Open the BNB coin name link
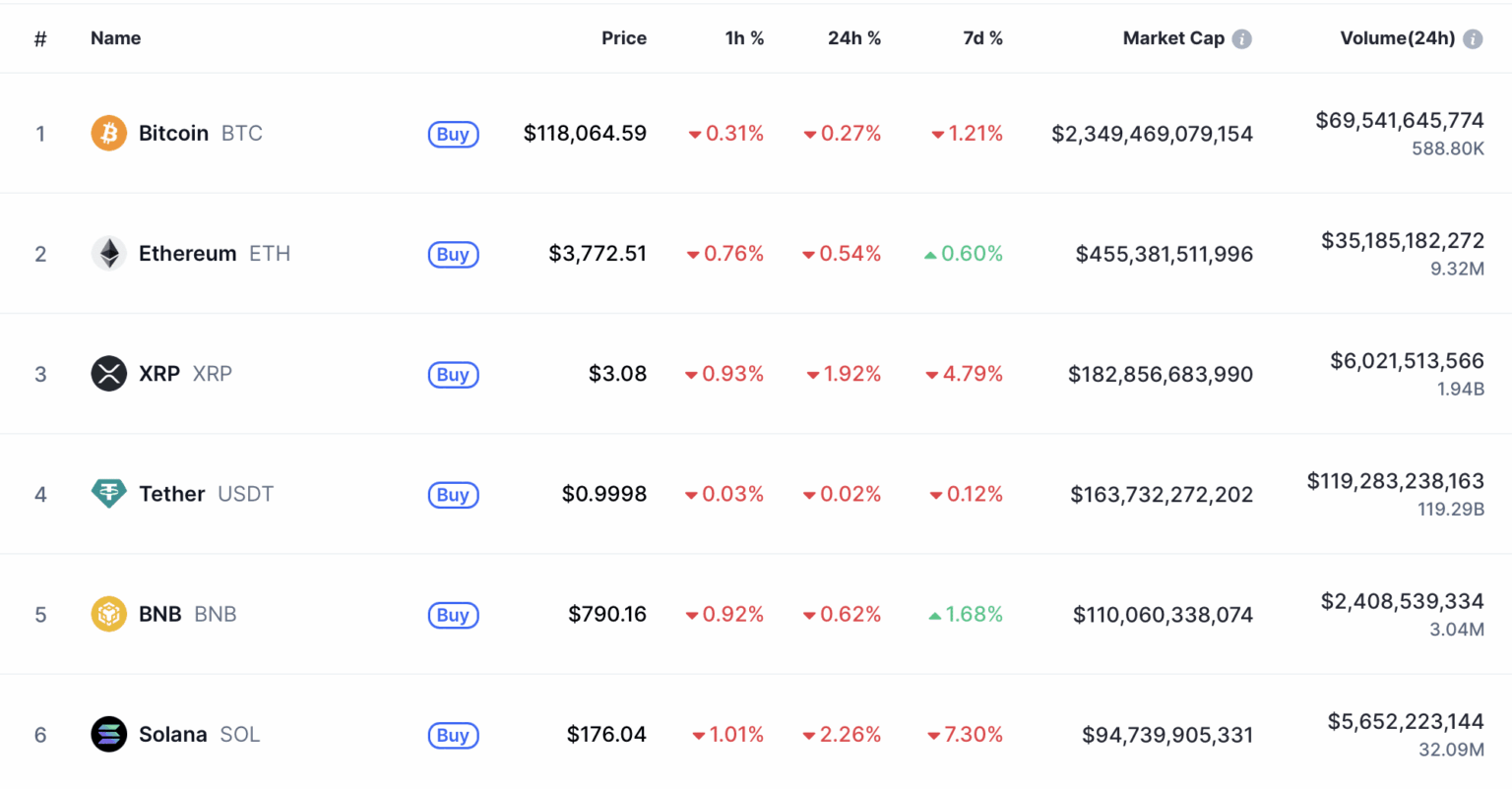 point(160,614)
